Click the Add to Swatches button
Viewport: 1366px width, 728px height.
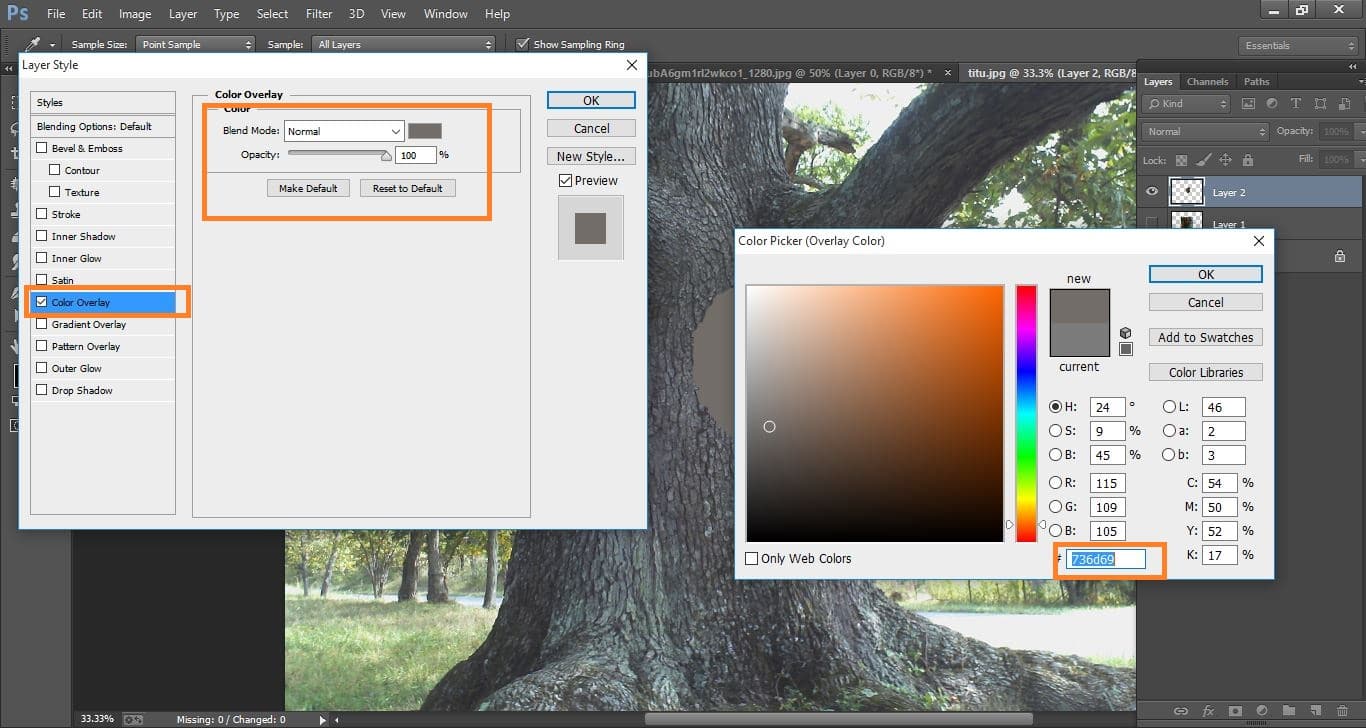1205,337
